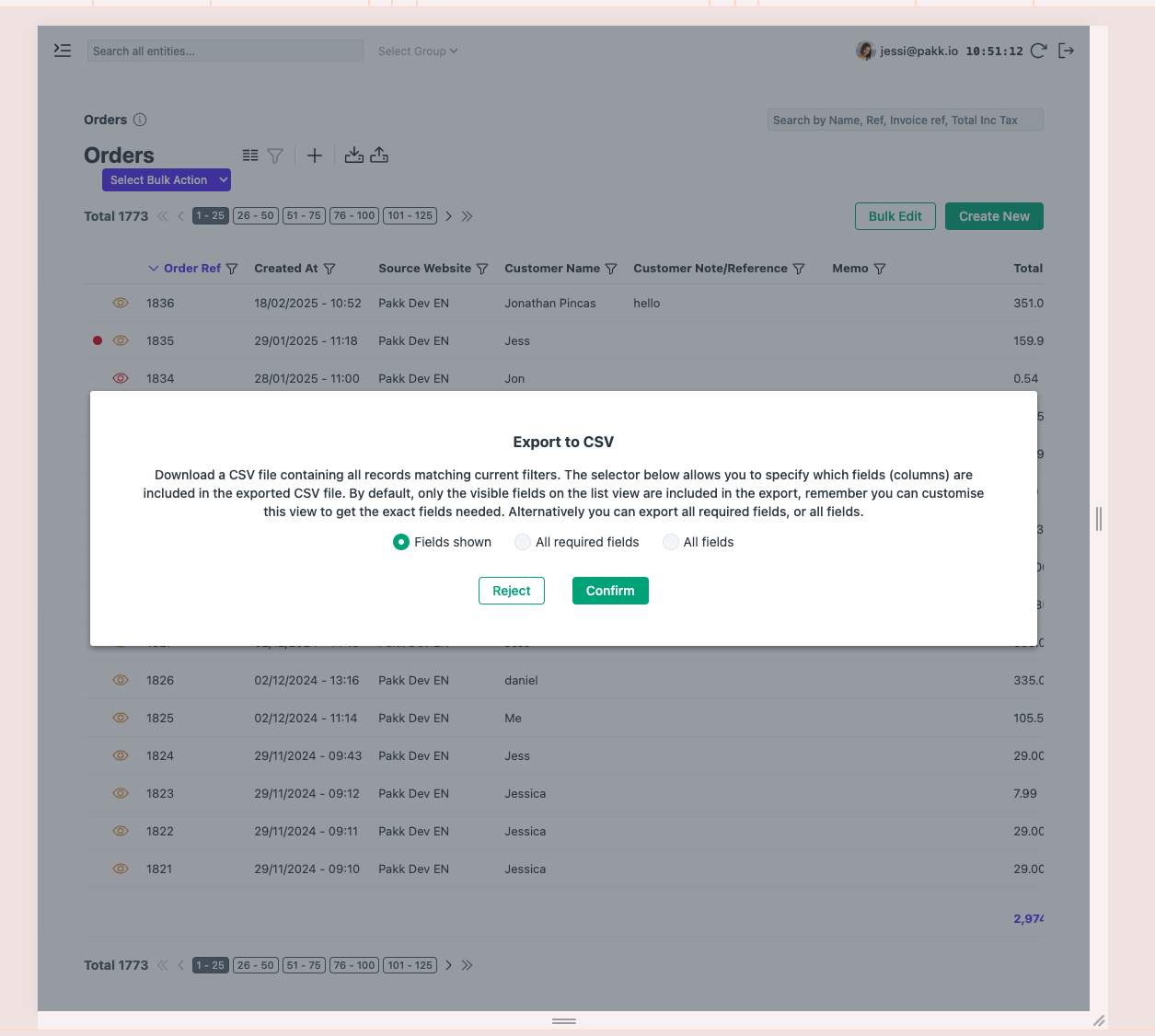
Task: Click the export (upload tray) icon
Action: pyautogui.click(x=378, y=155)
